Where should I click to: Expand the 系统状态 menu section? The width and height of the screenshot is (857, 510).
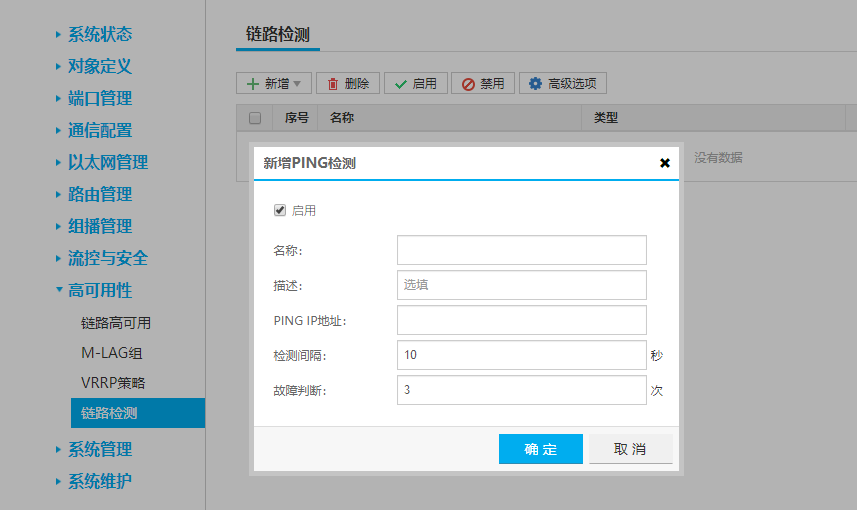(x=99, y=35)
